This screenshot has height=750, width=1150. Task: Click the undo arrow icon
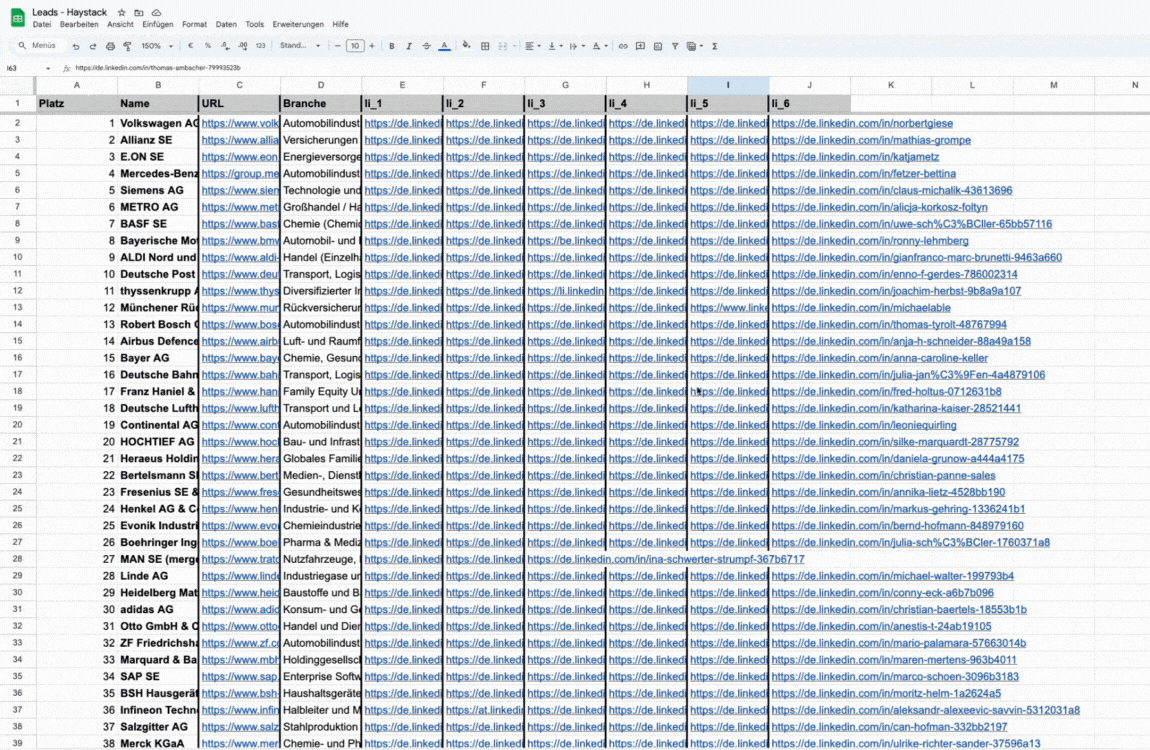click(x=76, y=46)
